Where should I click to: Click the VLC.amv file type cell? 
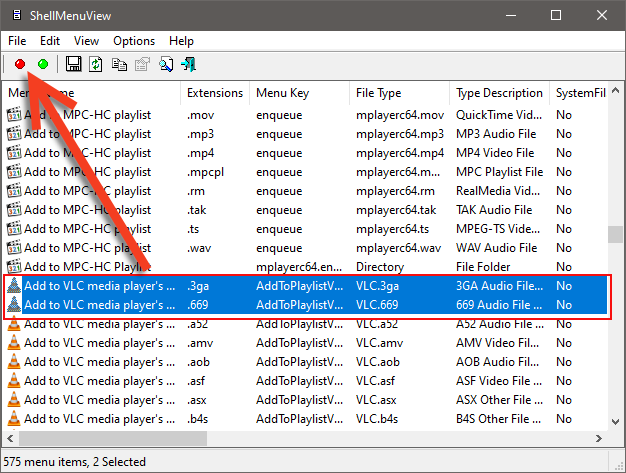(379, 342)
